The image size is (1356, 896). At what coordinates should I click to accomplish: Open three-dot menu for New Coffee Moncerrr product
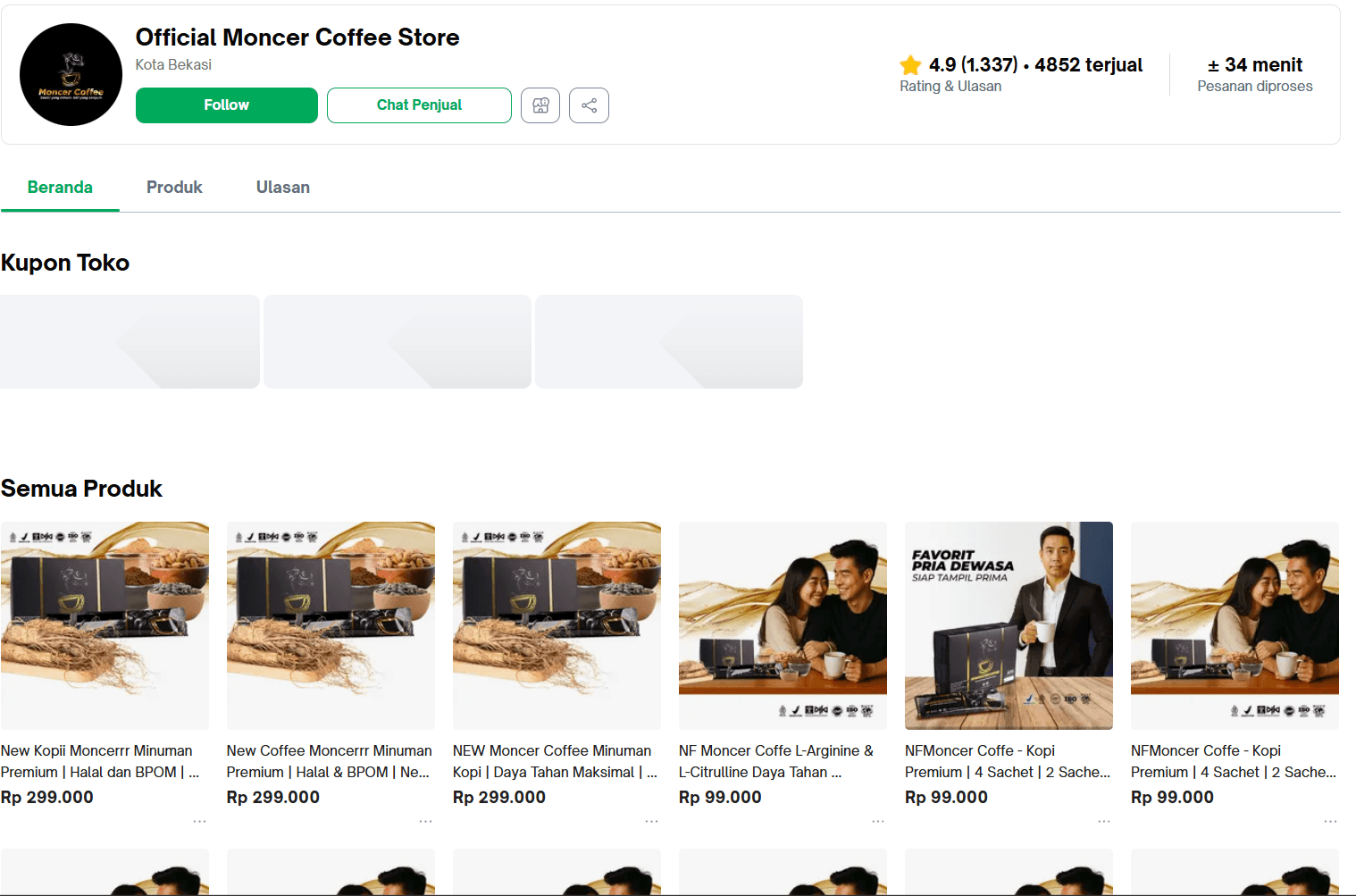click(x=425, y=821)
